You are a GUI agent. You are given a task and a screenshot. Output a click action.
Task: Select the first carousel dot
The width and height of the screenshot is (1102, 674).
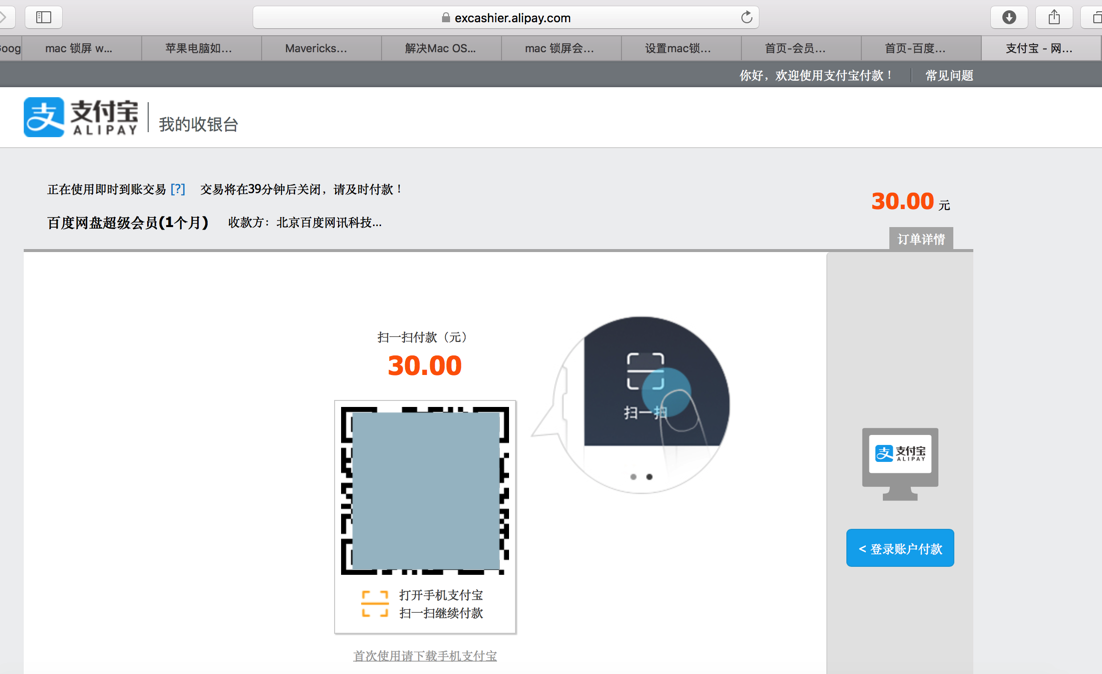[633, 477]
